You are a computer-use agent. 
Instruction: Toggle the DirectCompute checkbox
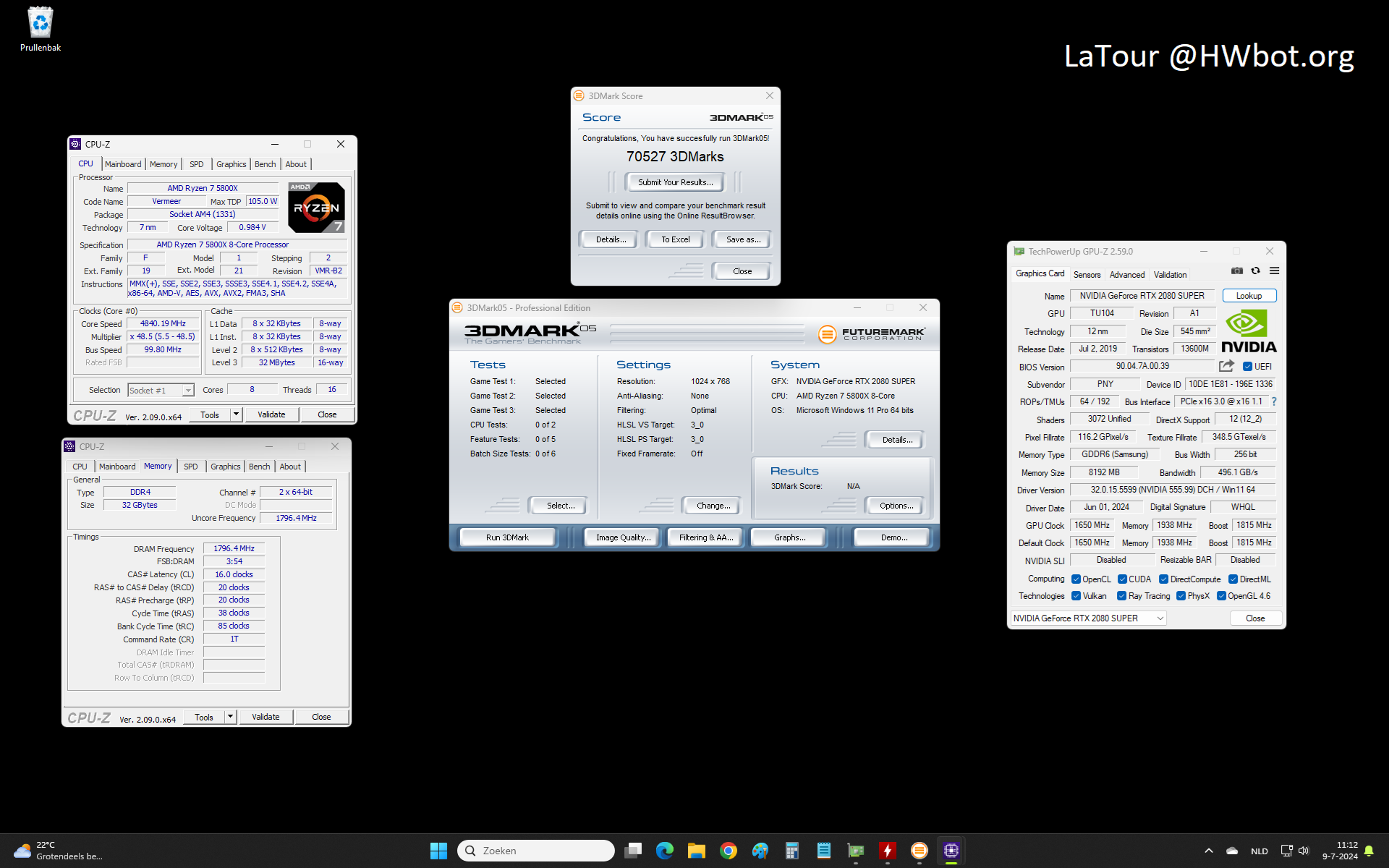(x=1163, y=579)
